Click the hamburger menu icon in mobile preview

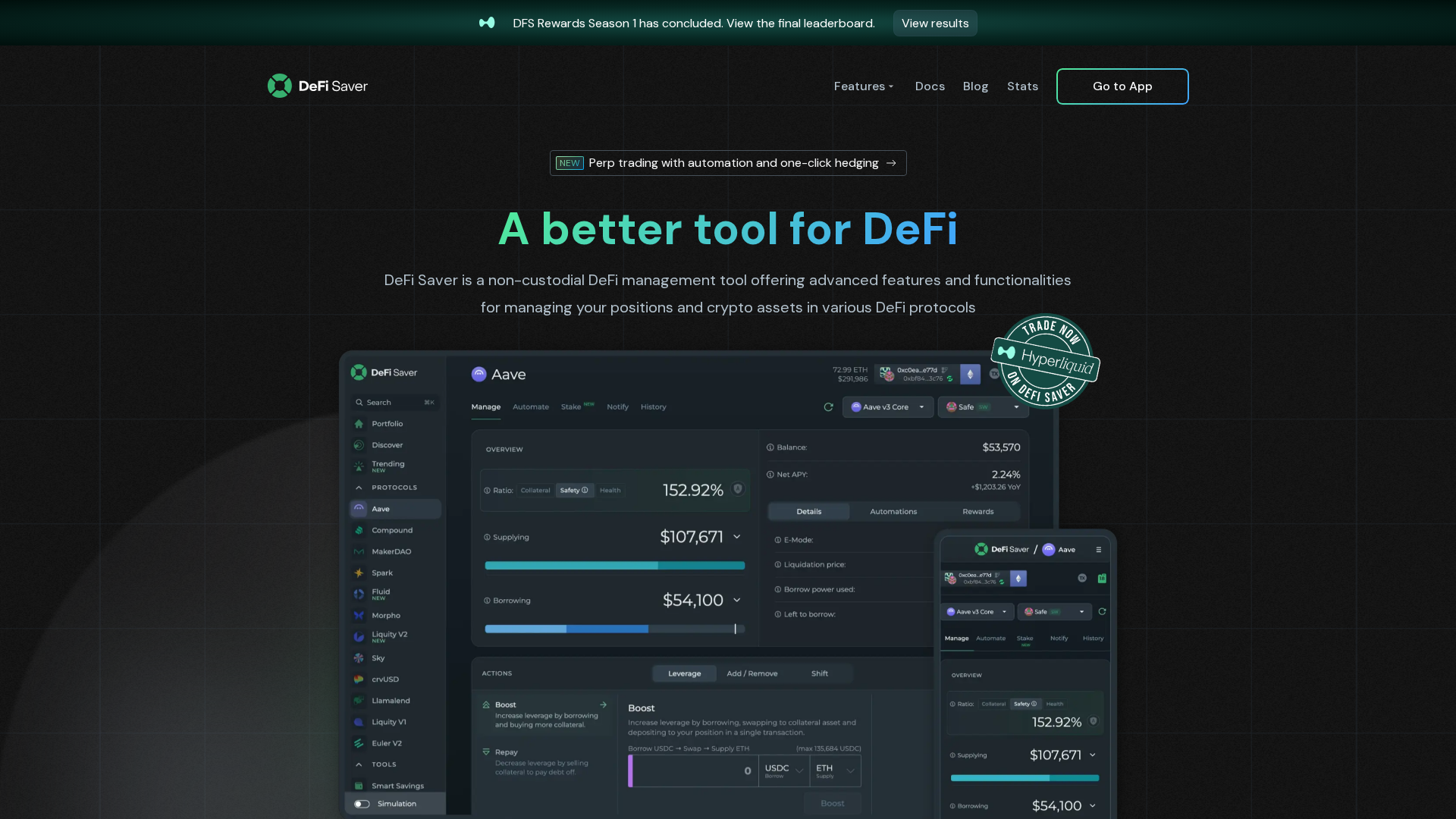1098,550
